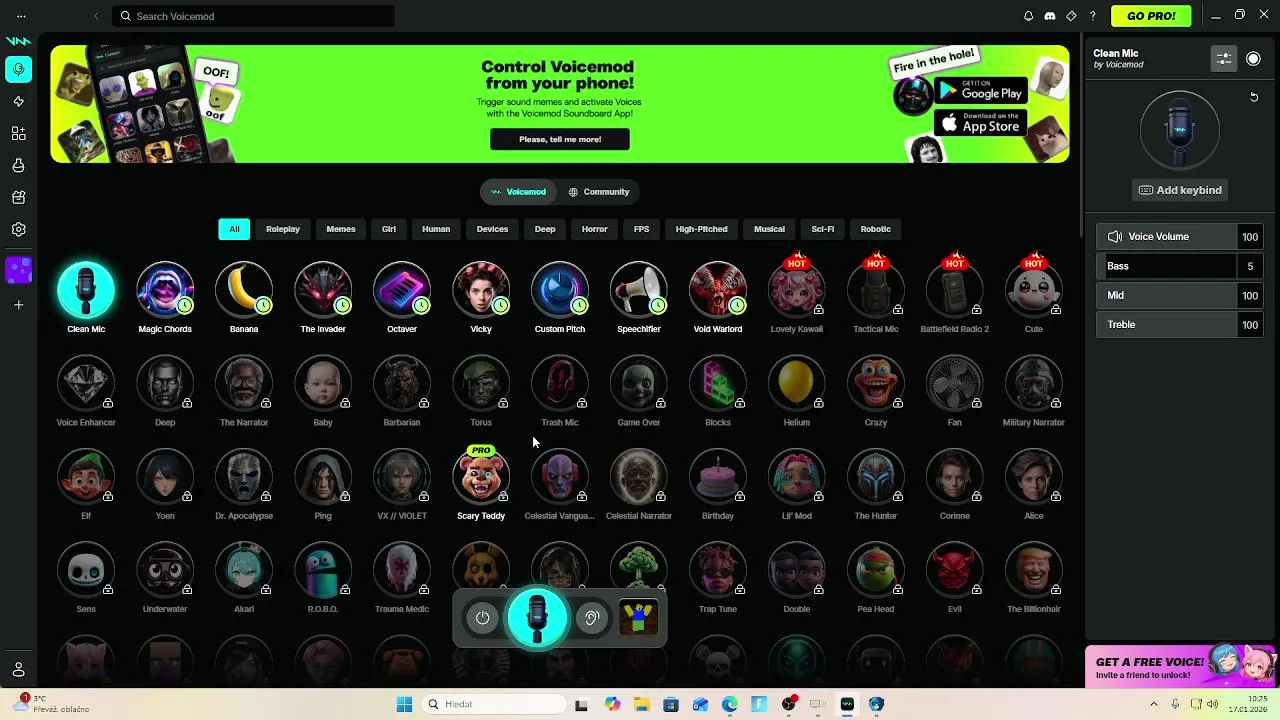Filter voices by Robotic

click(x=876, y=229)
